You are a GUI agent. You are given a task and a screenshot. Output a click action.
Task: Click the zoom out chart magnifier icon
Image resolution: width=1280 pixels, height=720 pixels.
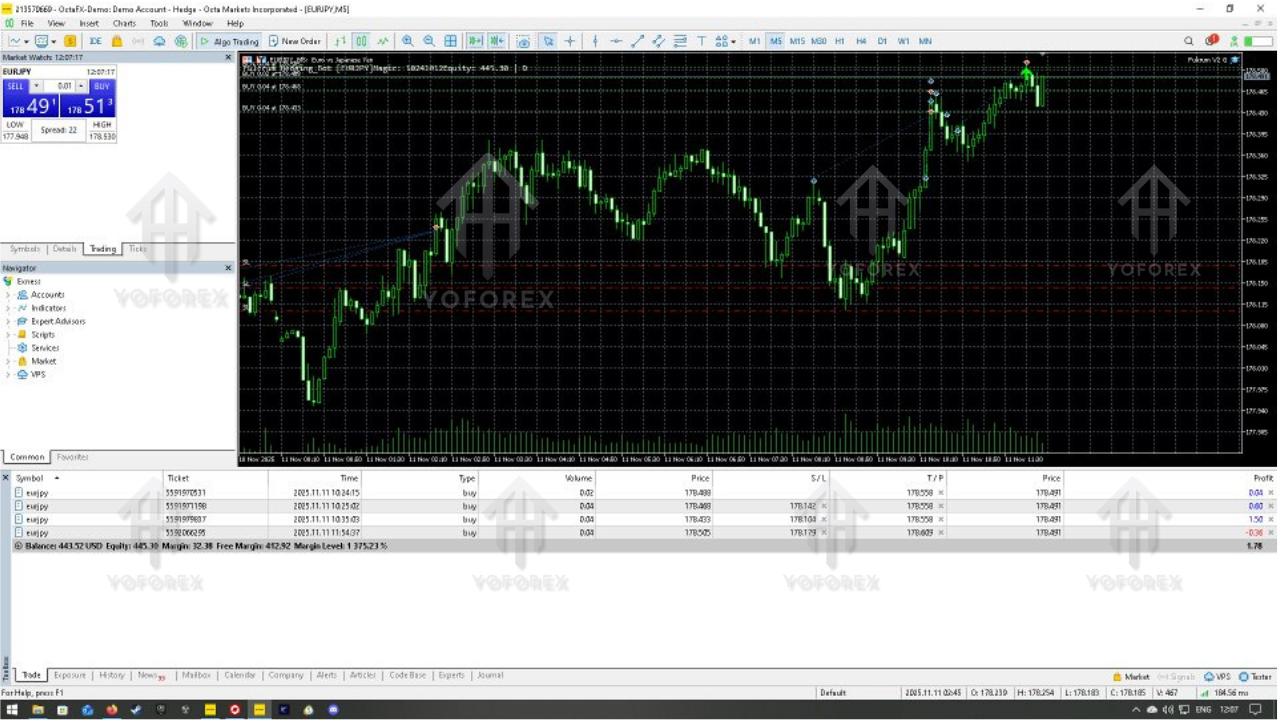pyautogui.click(x=429, y=41)
